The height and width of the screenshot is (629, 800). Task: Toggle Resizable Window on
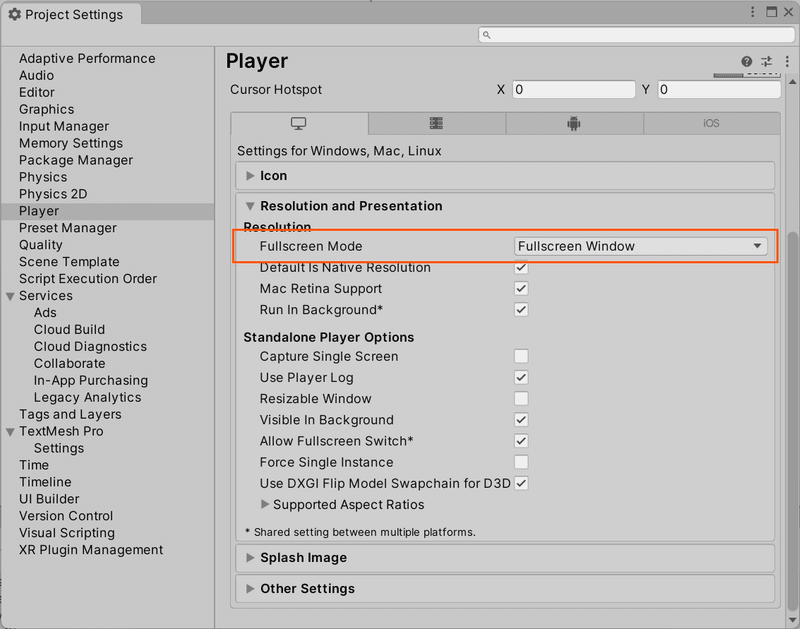(520, 399)
